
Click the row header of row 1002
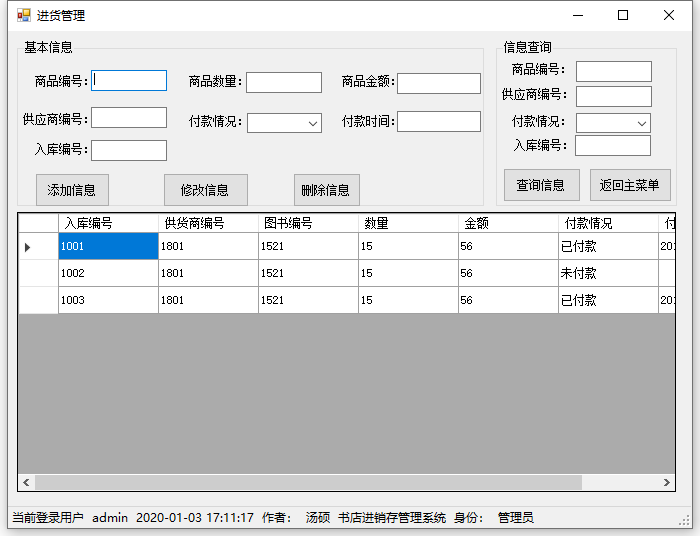[38, 273]
